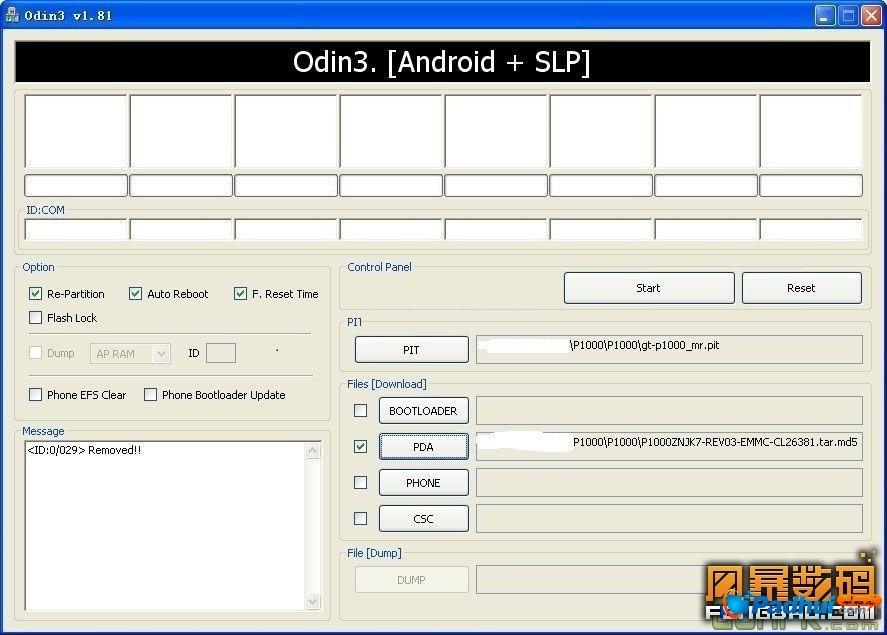Minimize the Odin3 window

coord(825,15)
